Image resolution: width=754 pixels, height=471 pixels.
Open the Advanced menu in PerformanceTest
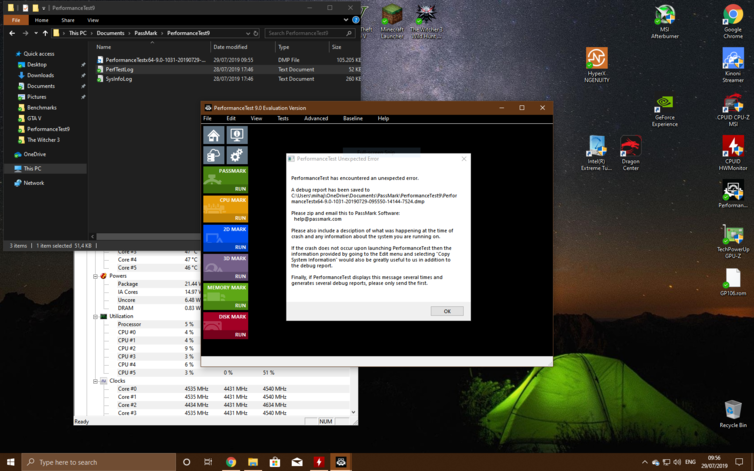316,118
